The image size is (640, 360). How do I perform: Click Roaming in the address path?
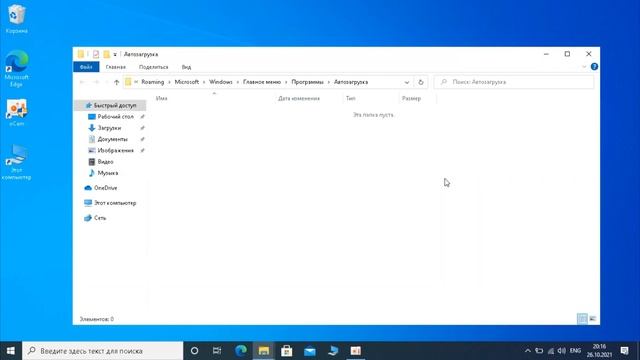153,82
